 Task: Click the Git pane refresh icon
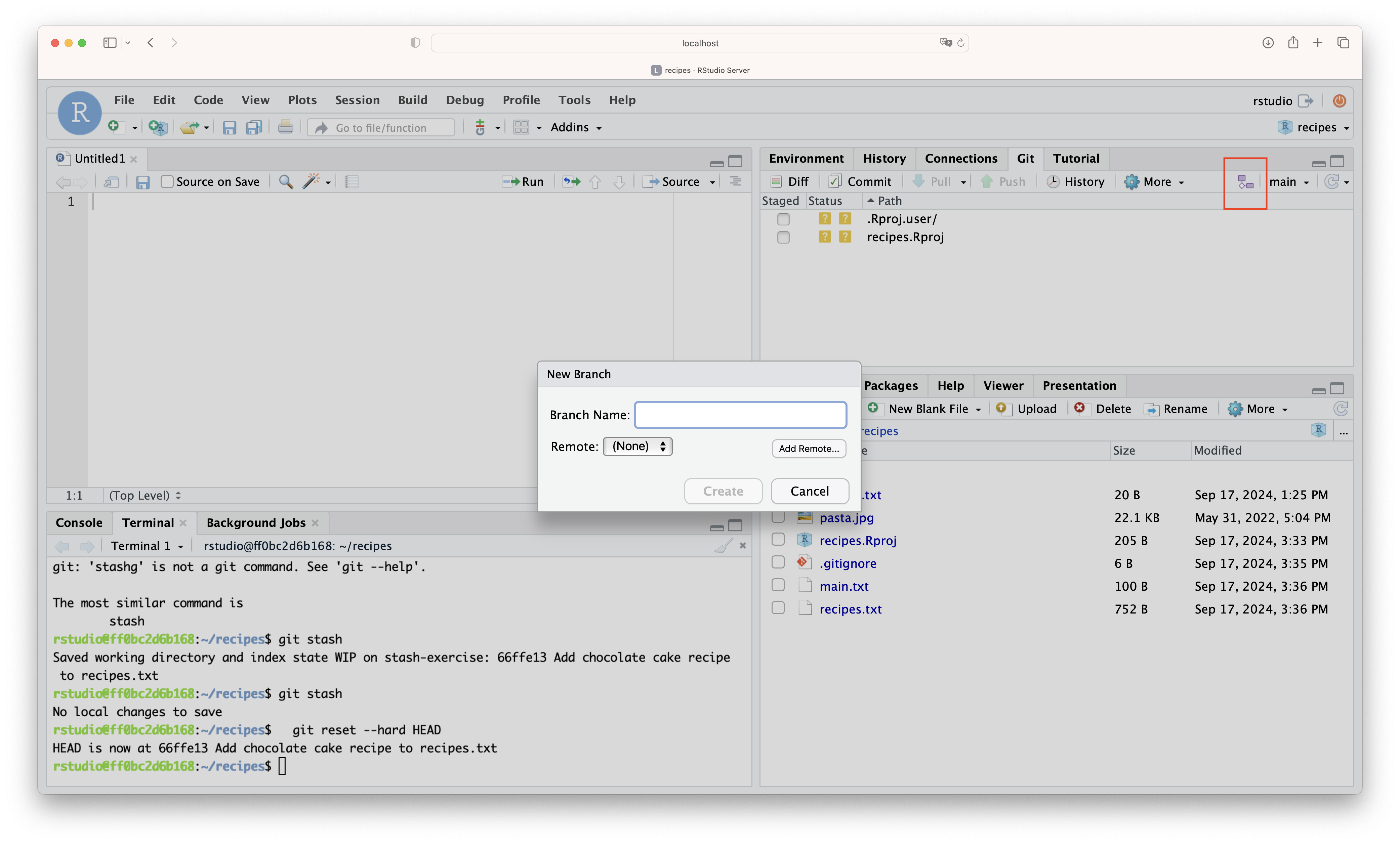pyautogui.click(x=1331, y=182)
